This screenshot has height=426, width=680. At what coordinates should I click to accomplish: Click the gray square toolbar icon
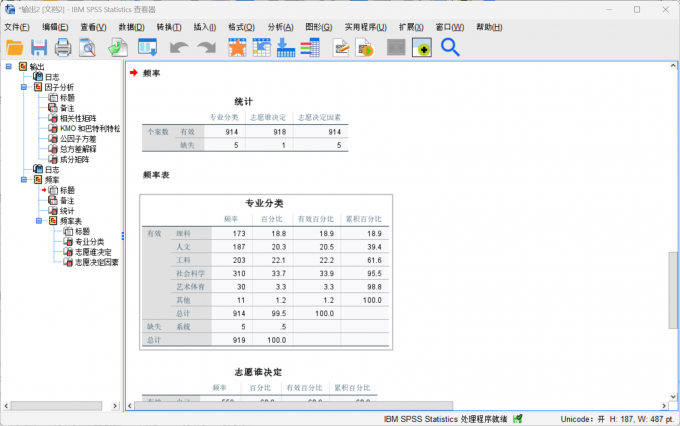(396, 47)
